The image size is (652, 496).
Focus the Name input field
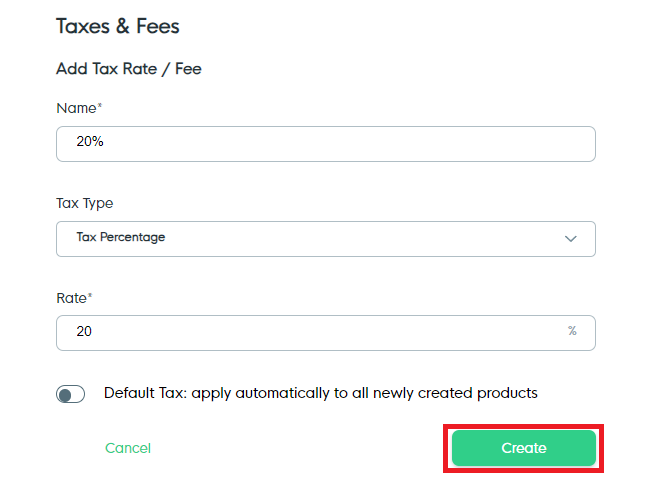coord(325,143)
